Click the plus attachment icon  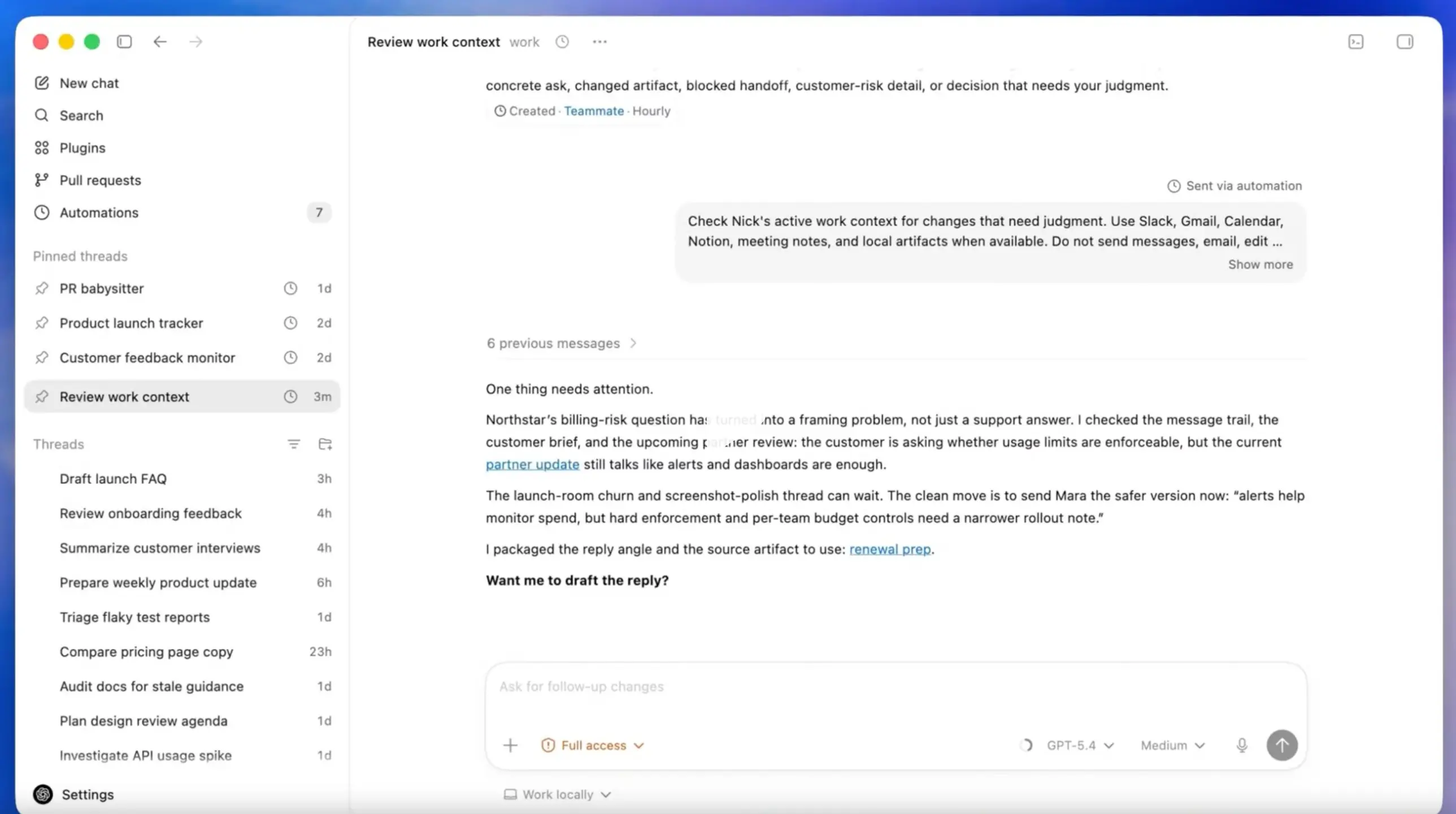point(510,745)
